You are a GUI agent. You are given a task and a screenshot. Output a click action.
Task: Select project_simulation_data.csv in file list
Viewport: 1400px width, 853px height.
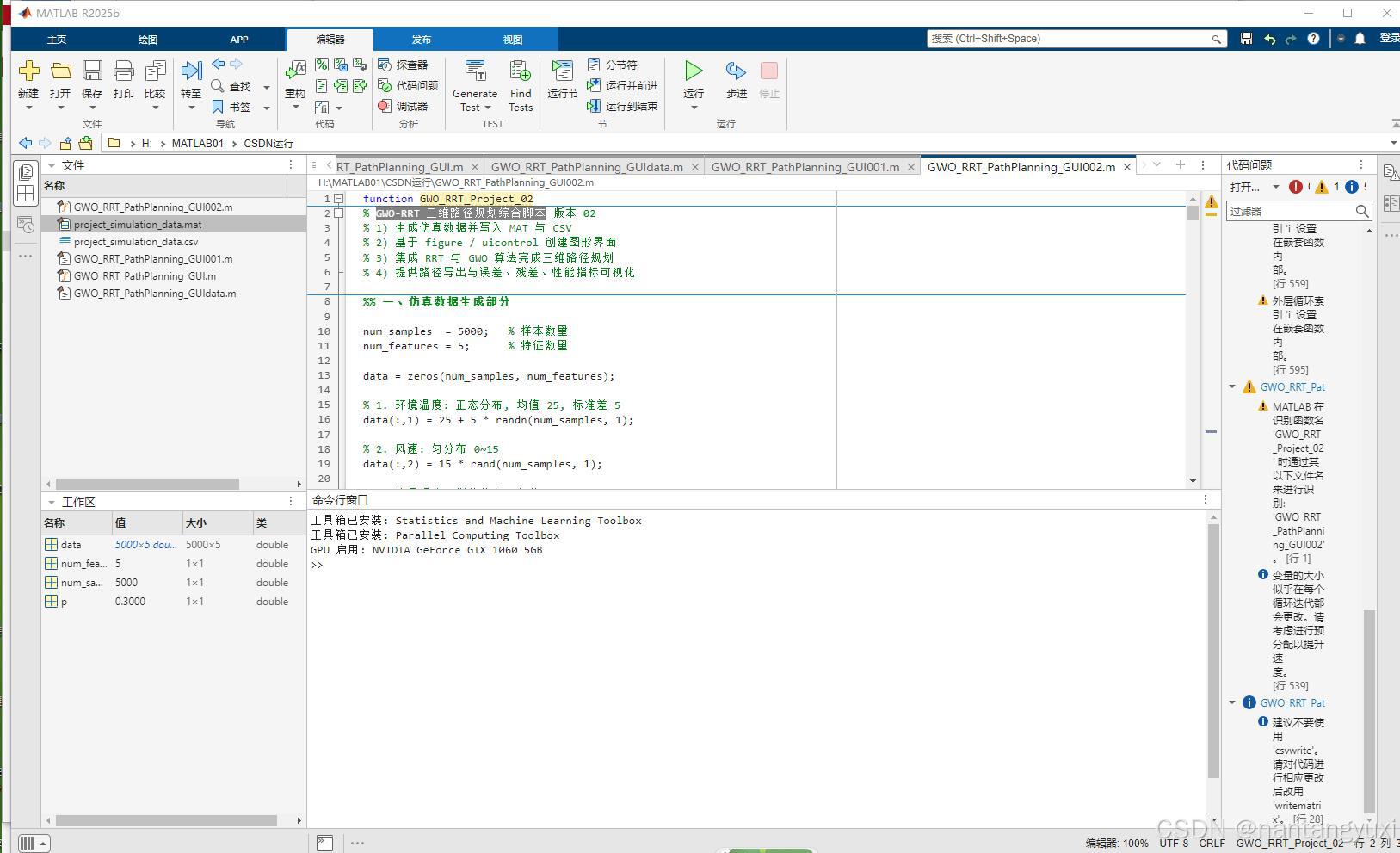(135, 242)
